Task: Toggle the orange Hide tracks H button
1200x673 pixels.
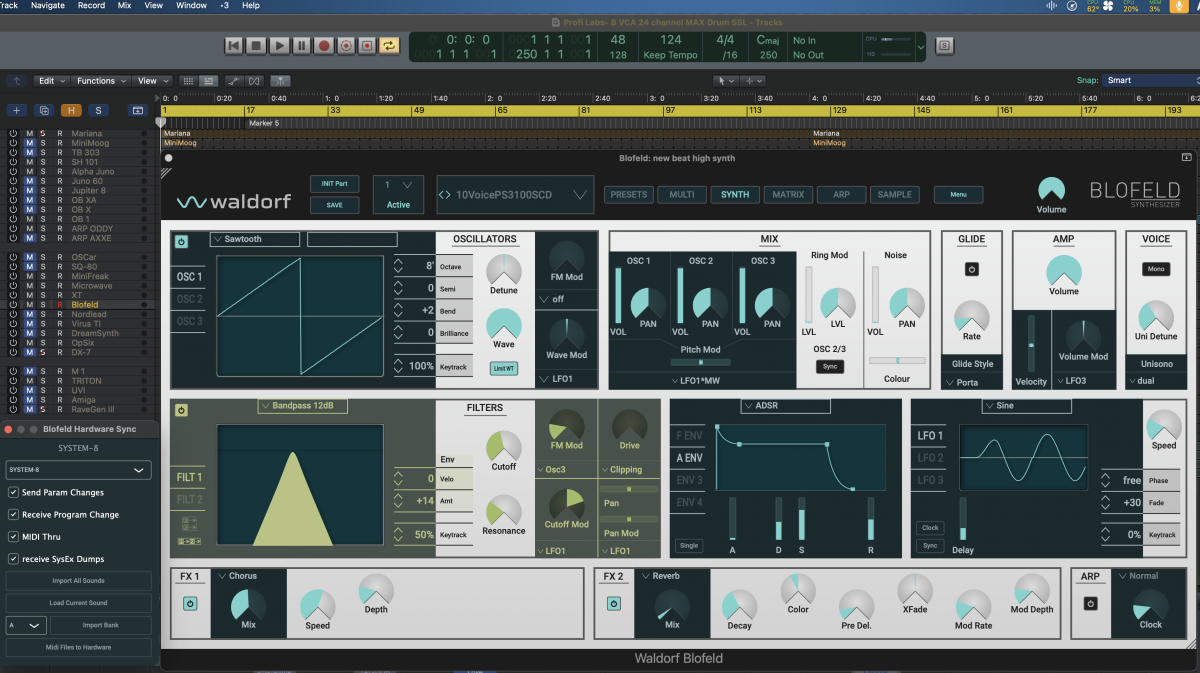Action: (71, 110)
